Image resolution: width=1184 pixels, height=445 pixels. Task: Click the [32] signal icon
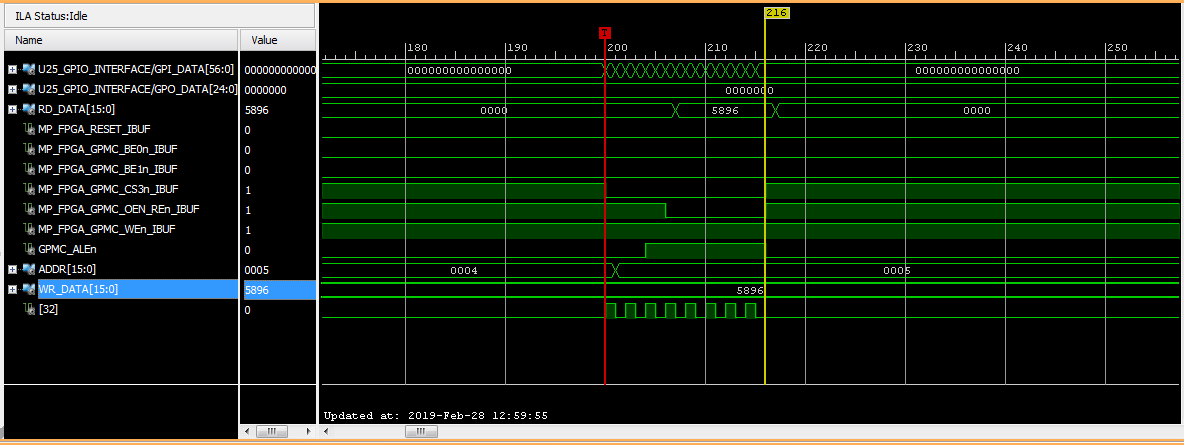(x=29, y=309)
